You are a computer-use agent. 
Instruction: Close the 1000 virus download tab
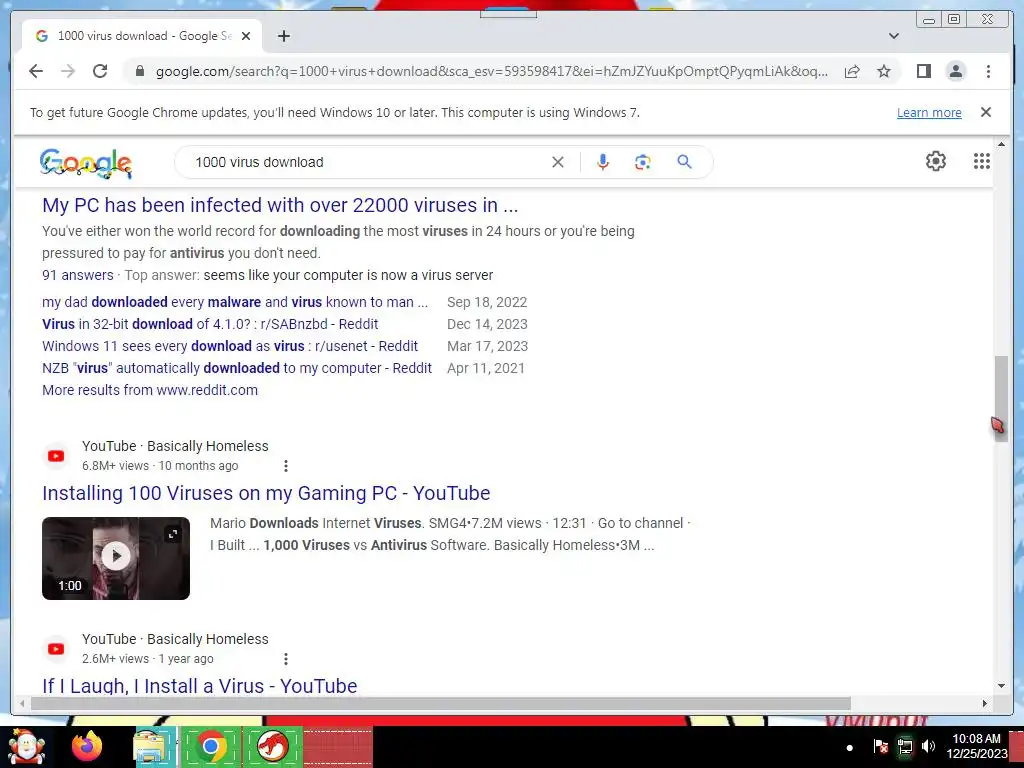pos(246,36)
